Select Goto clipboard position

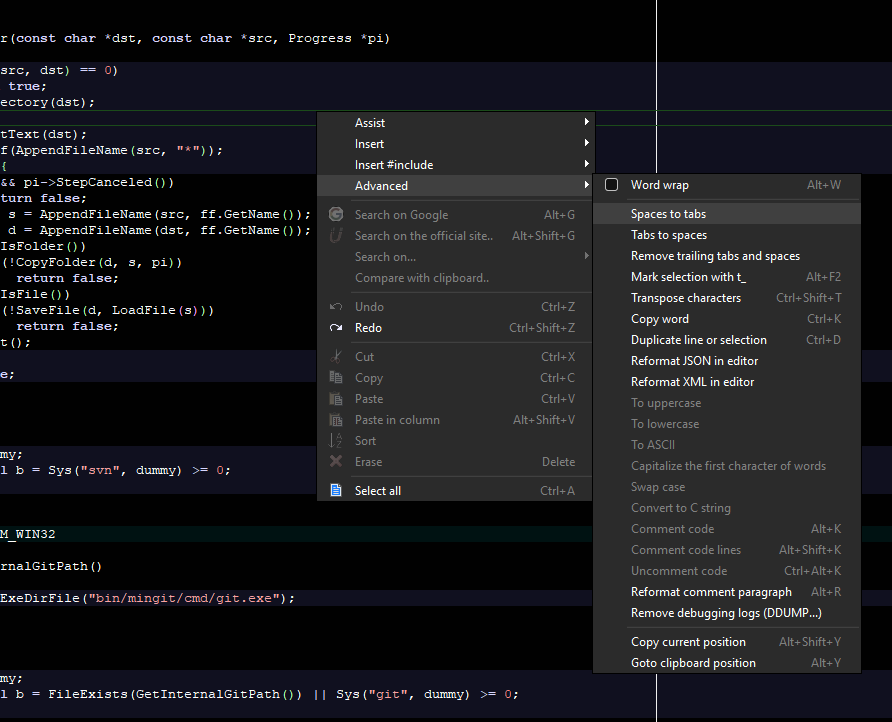tap(693, 663)
